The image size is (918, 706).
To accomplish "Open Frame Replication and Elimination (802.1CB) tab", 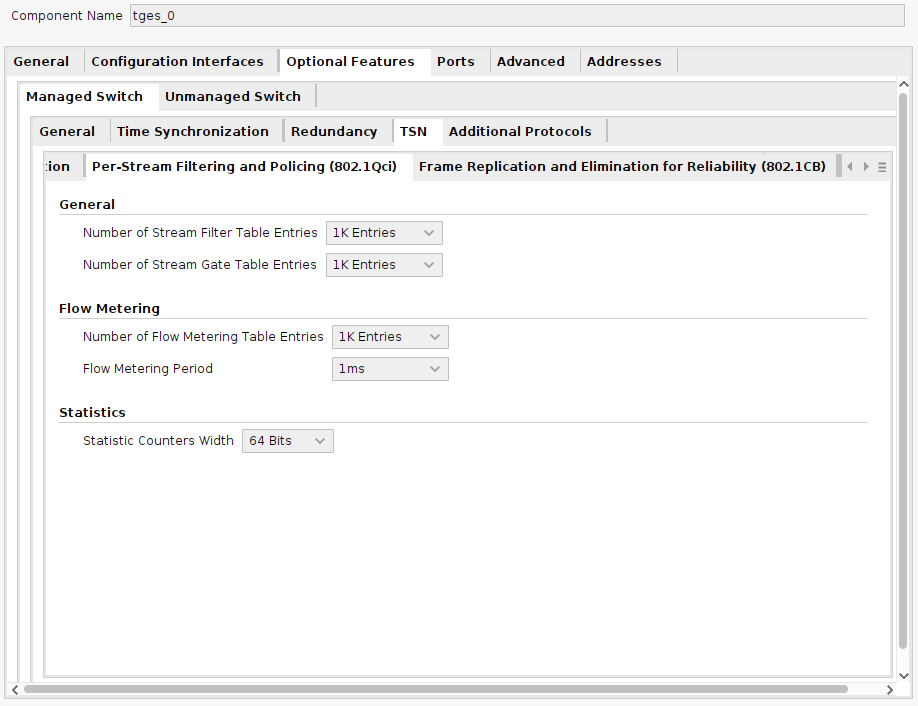I will coord(622,167).
